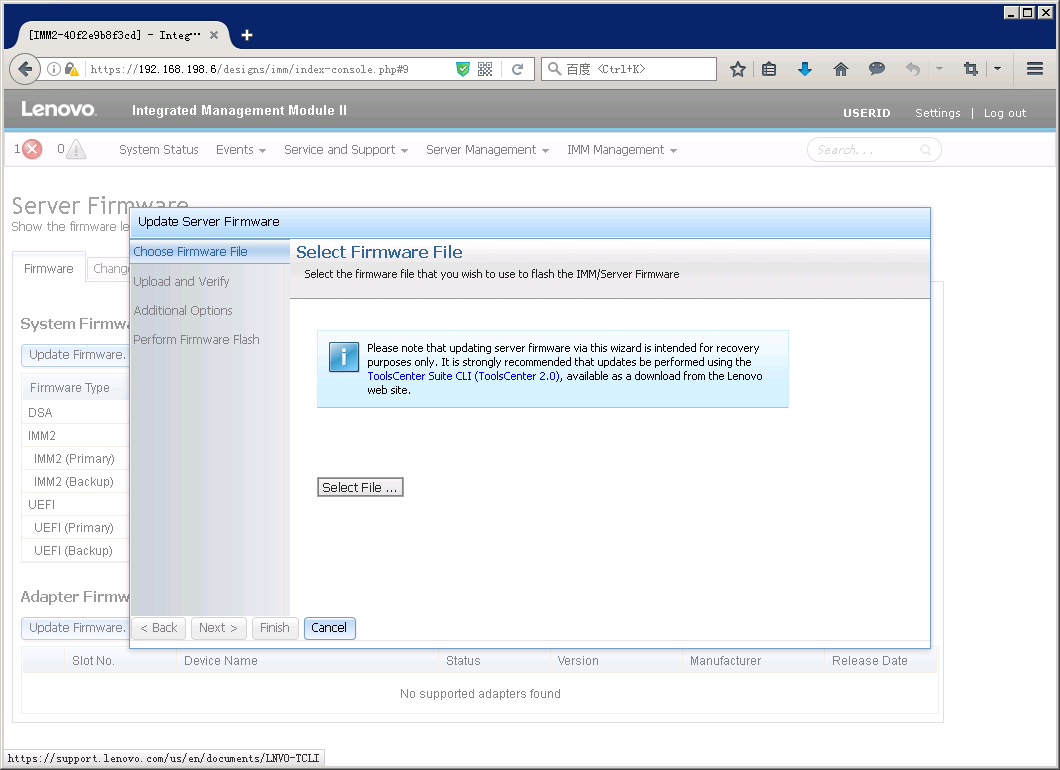Click Log out in the header
Screen dimensions: 1060x770
pyautogui.click(x=1004, y=113)
